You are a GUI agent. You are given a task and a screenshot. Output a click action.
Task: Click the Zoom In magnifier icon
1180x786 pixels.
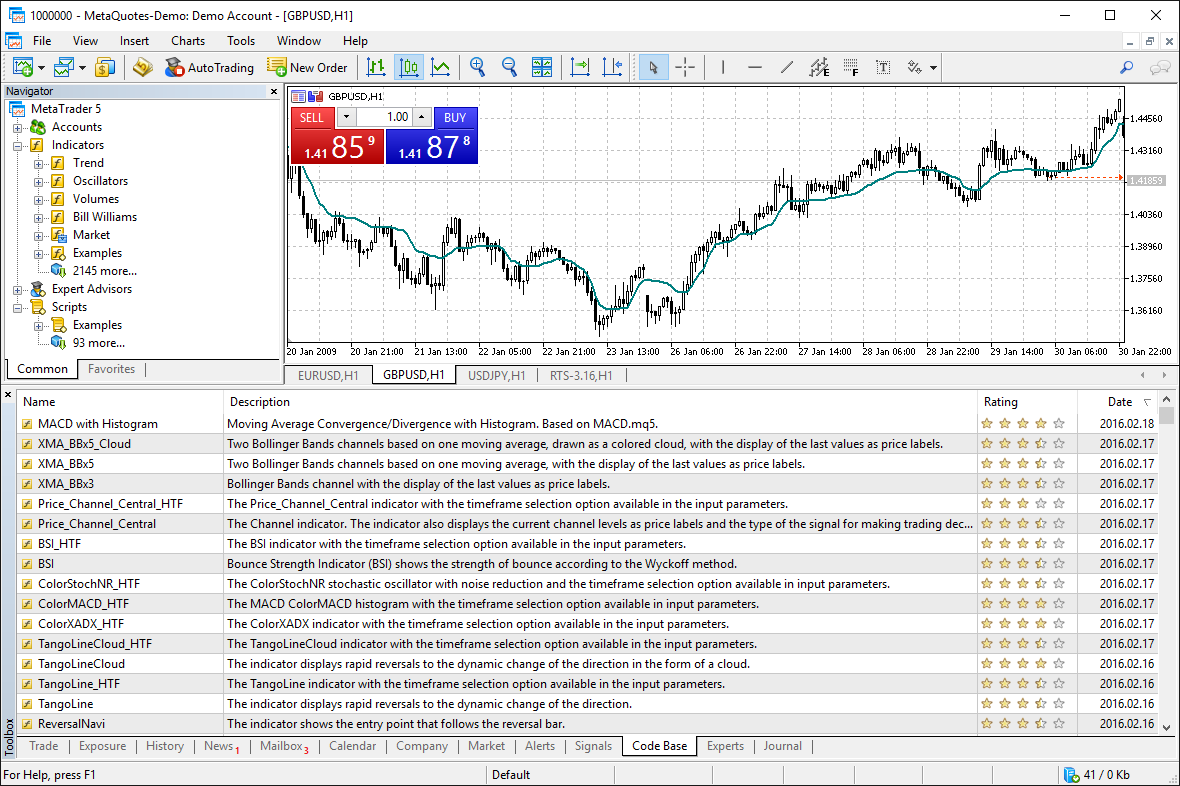[478, 67]
